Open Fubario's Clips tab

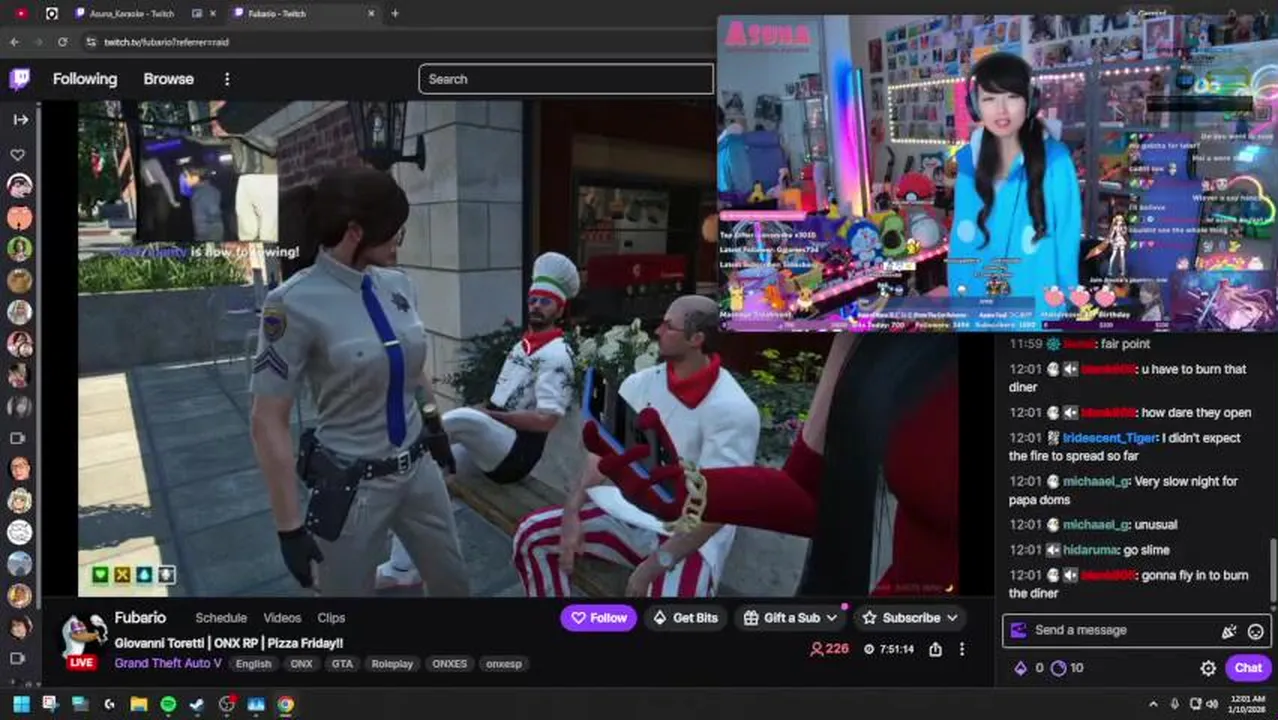[331, 618]
